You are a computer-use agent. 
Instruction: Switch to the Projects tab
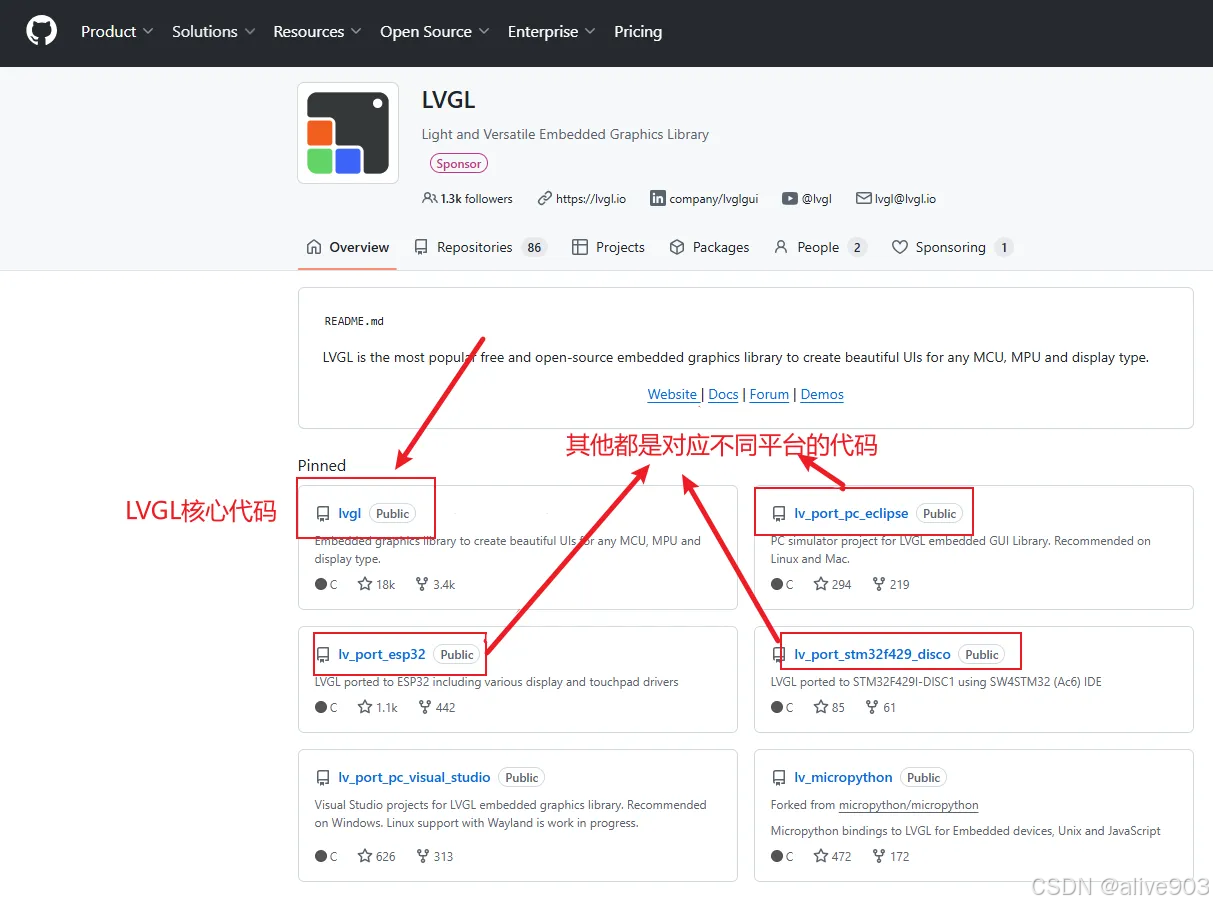[608, 247]
